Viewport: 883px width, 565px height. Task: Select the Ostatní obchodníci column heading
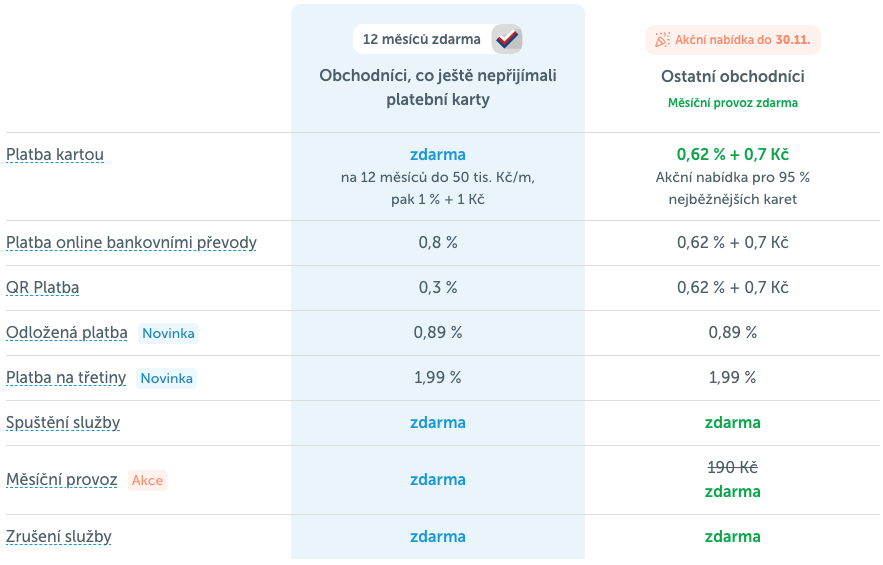[733, 77]
